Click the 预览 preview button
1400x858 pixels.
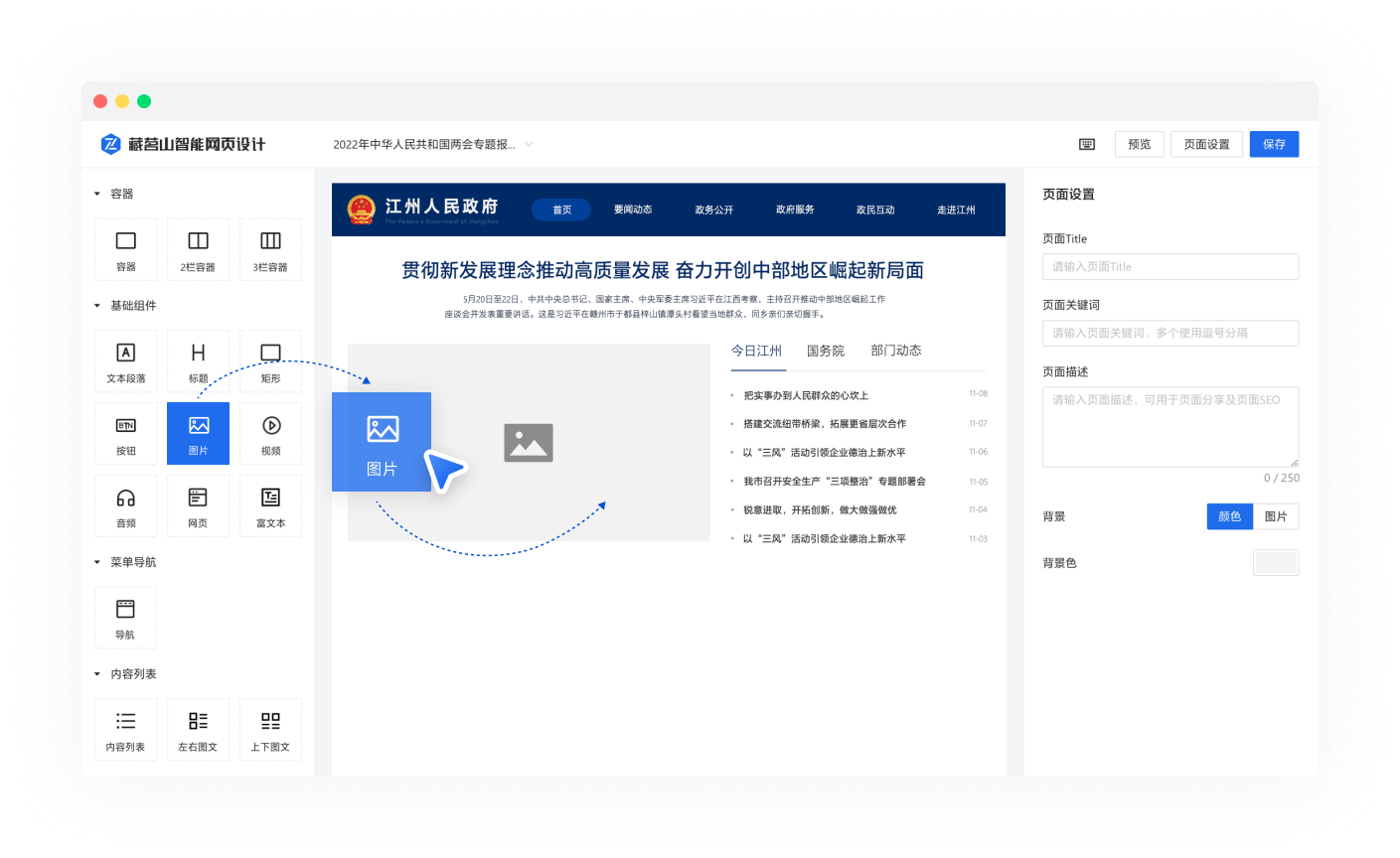[1139, 144]
